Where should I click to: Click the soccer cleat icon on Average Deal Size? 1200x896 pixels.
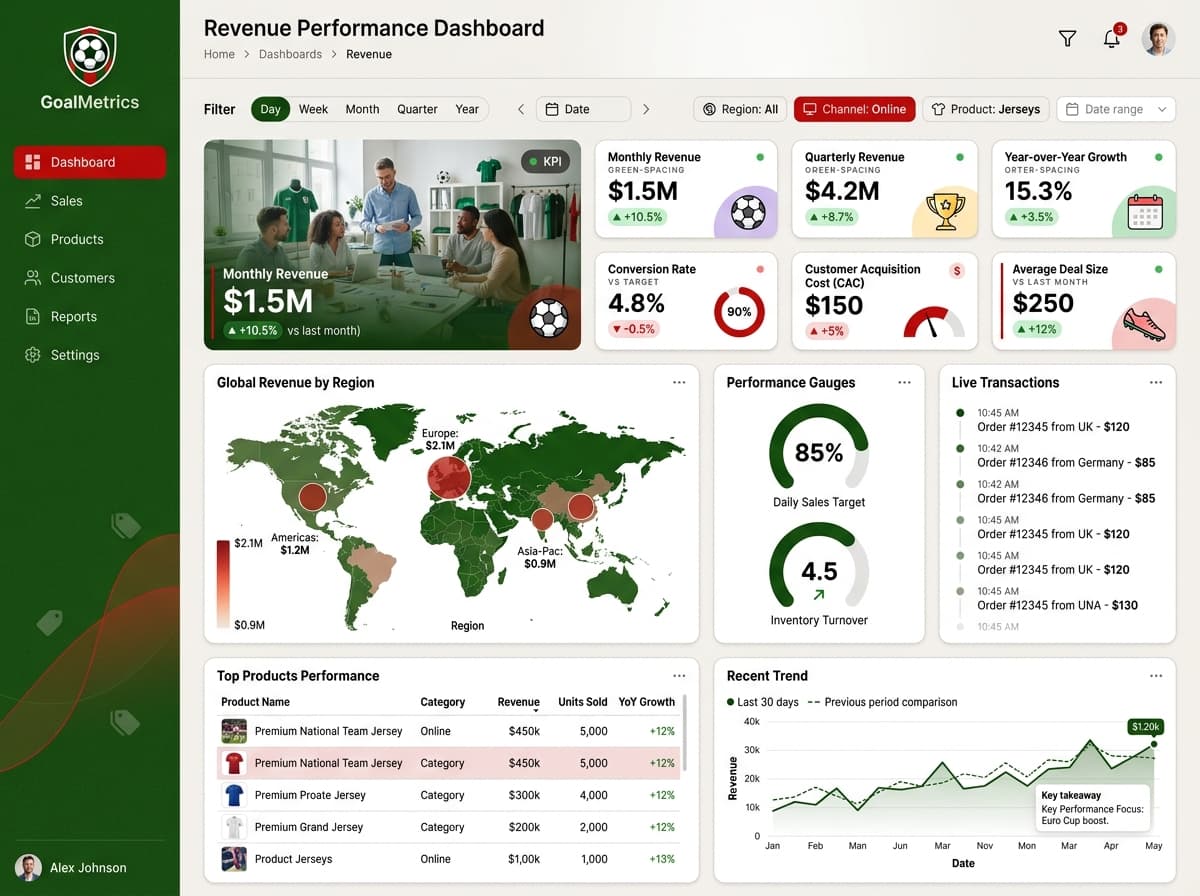pos(1144,324)
